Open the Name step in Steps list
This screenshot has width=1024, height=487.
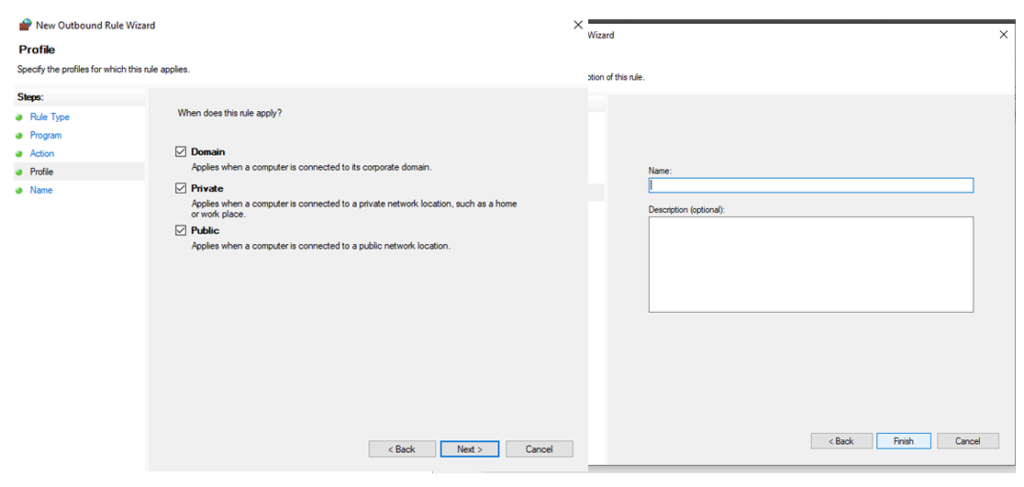[41, 190]
